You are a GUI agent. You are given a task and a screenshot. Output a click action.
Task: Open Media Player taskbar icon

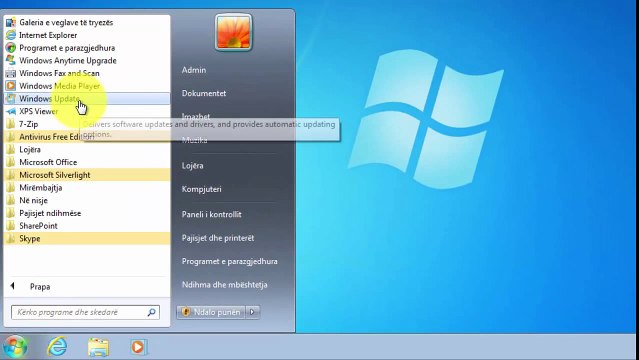tap(138, 347)
